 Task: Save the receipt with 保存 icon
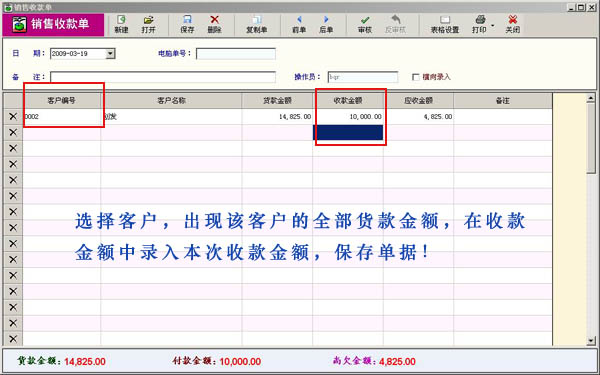pyautogui.click(x=187, y=24)
